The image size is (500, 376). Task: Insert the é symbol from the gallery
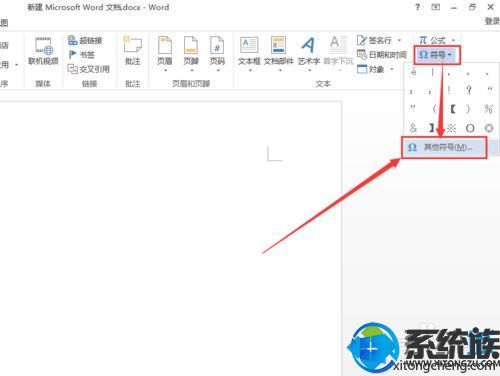[413, 72]
